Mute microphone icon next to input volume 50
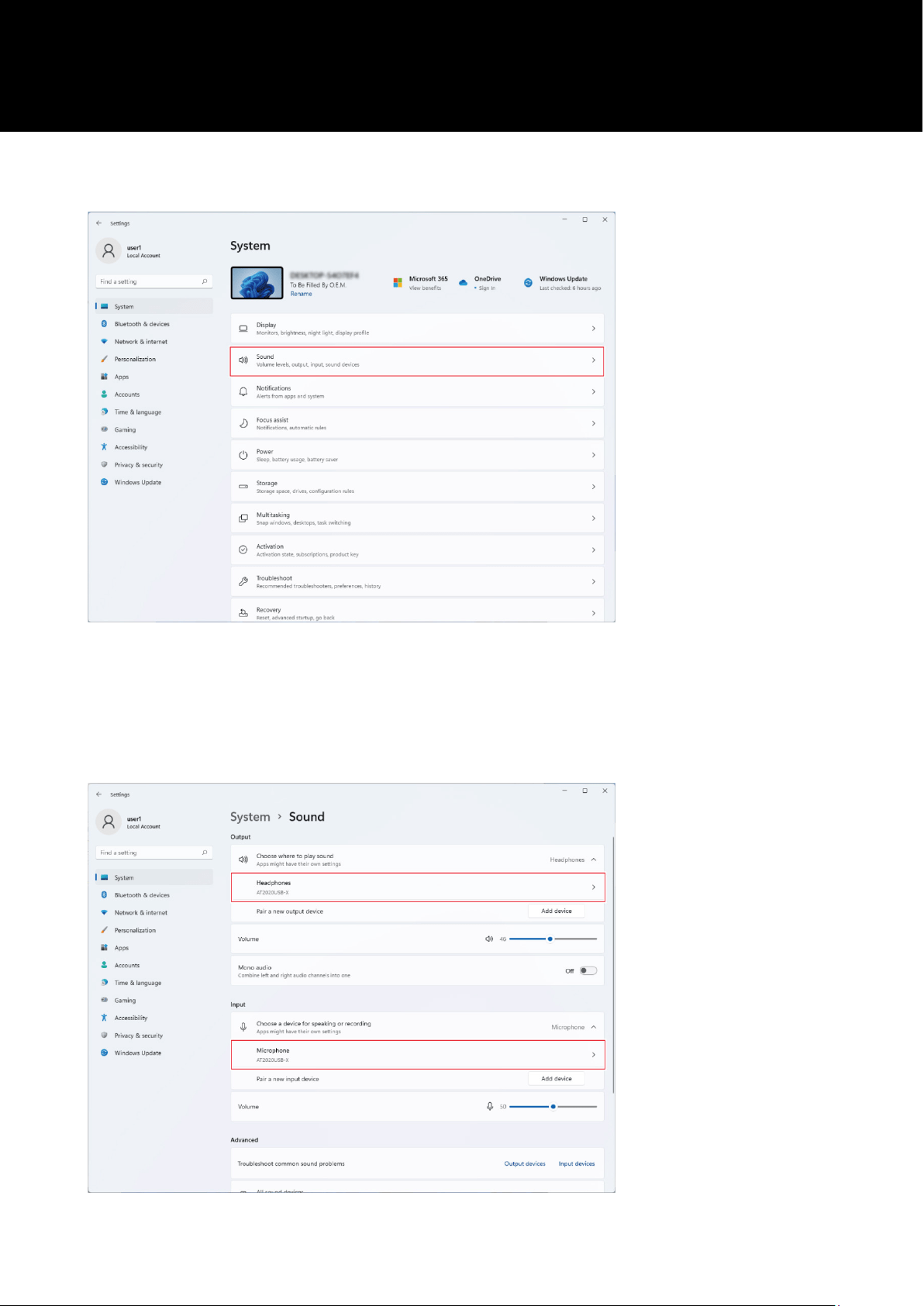Viewport: 924px width, 1306px height. [x=490, y=1106]
